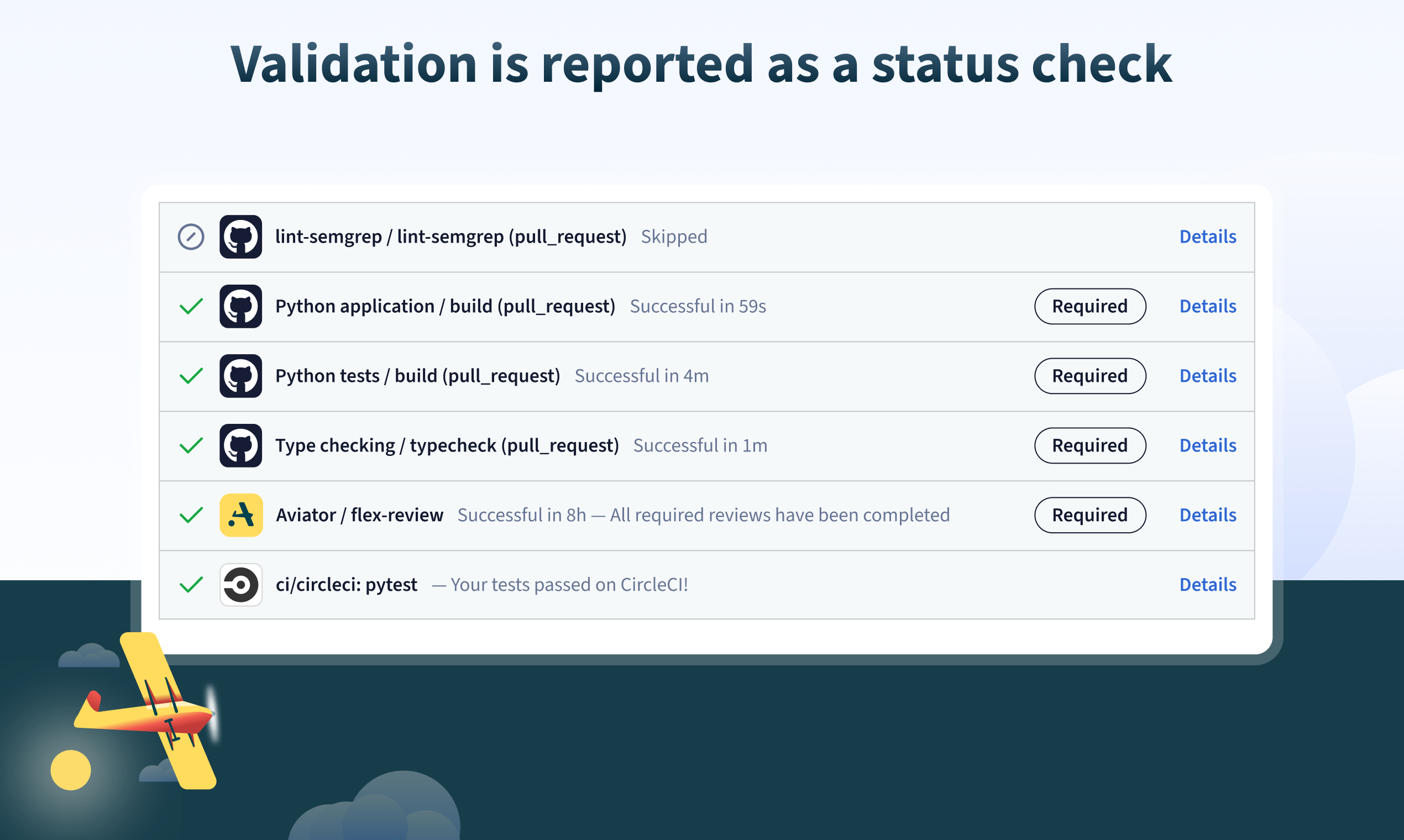Click 'Type checking / typecheck (pull_request)' text
This screenshot has width=1404, height=840.
[x=447, y=446]
